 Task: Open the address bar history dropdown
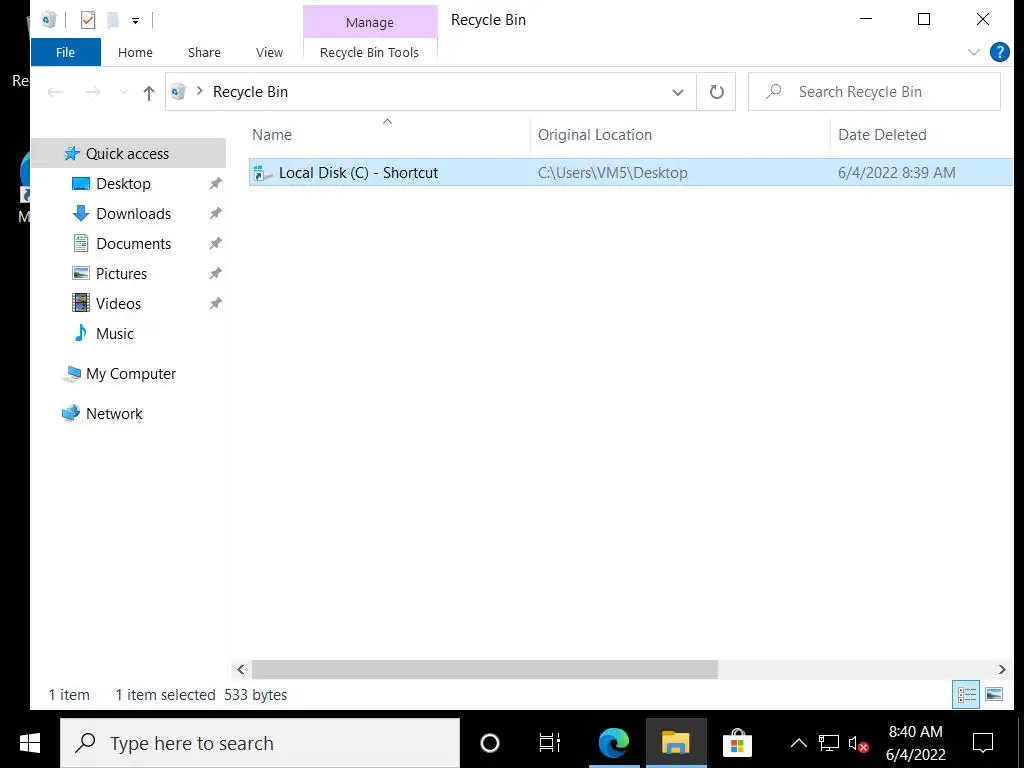pos(678,92)
